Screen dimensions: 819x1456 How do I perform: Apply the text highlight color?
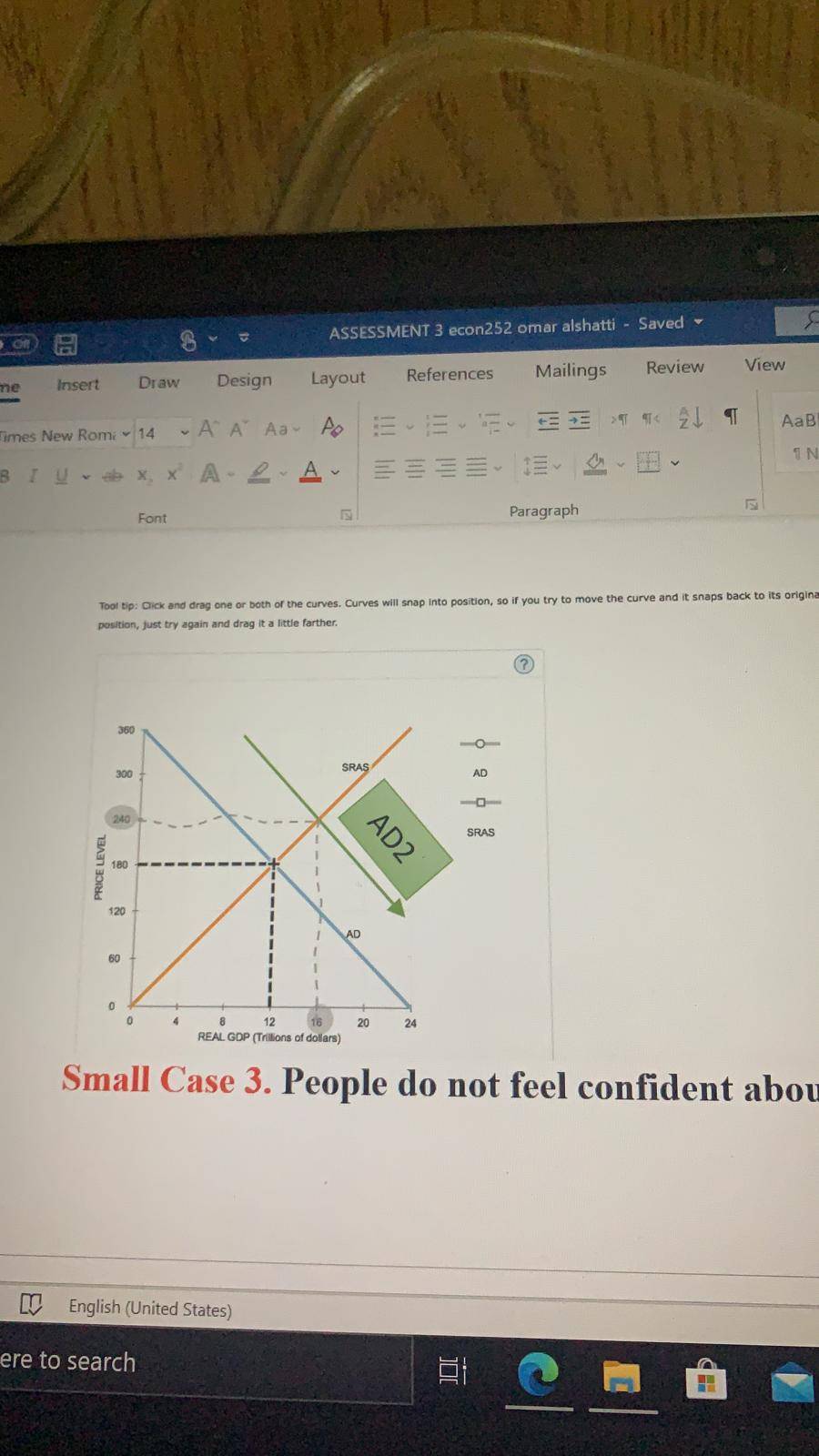click(x=259, y=472)
